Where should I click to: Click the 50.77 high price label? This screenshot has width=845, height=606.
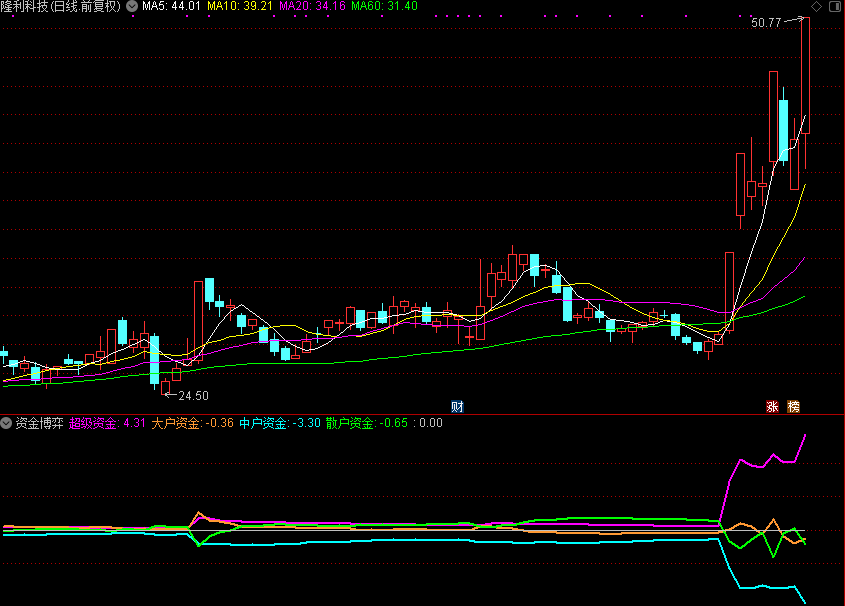point(766,23)
